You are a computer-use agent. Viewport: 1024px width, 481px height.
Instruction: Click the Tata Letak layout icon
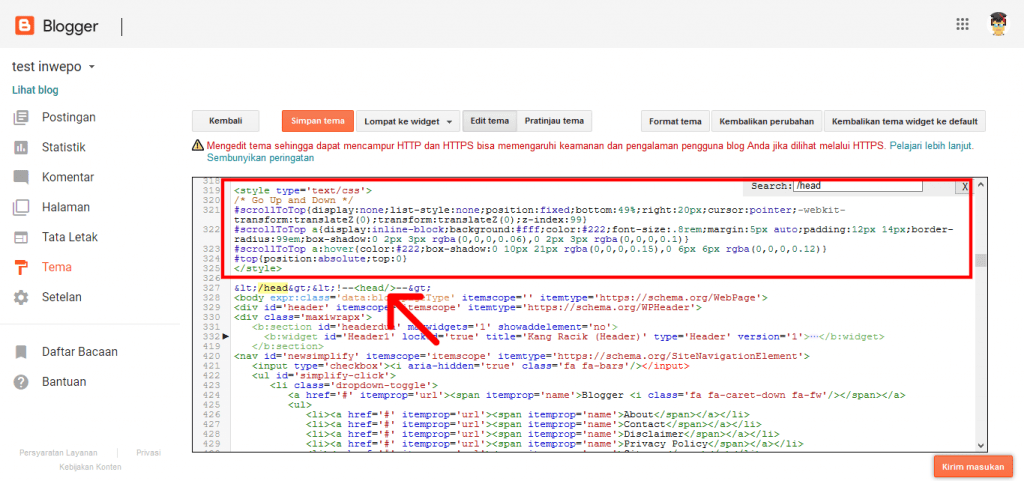tap(21, 237)
